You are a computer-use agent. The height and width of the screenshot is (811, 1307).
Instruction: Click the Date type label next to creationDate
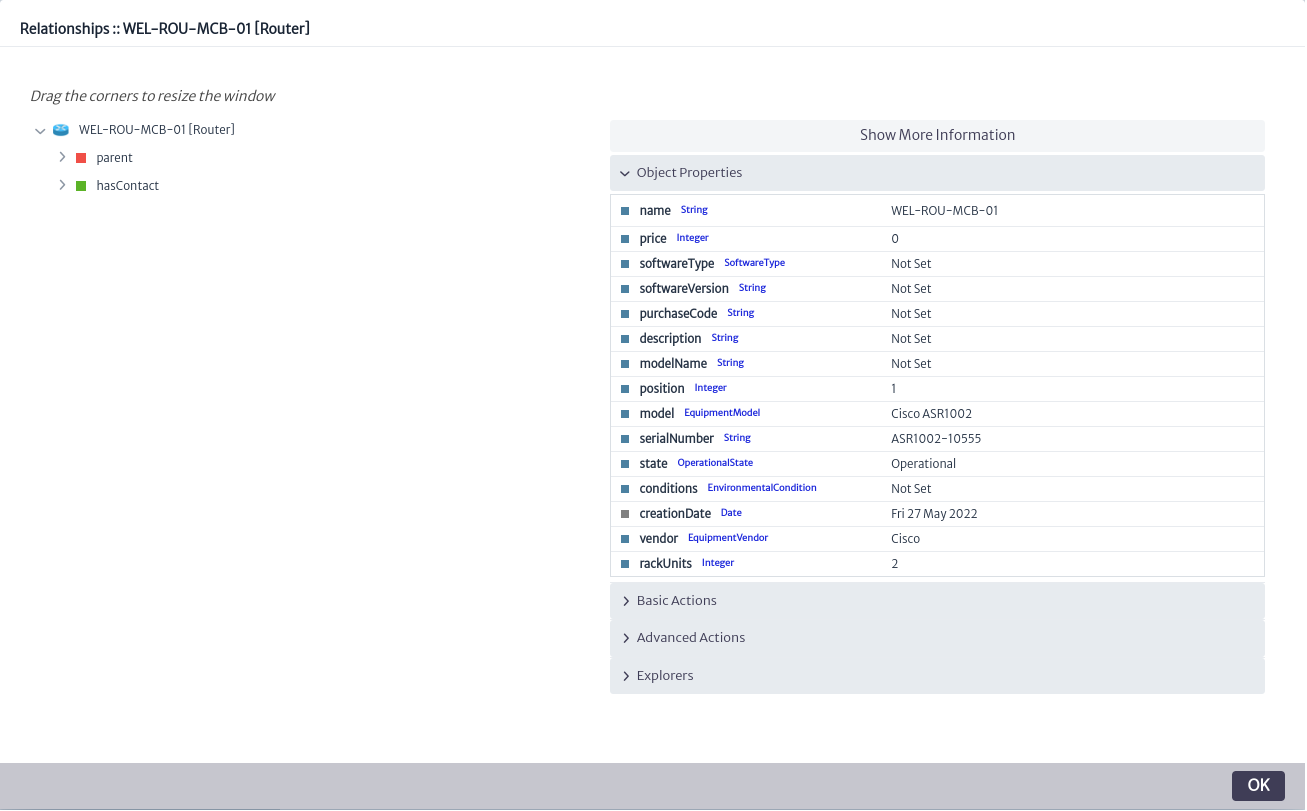[731, 513]
